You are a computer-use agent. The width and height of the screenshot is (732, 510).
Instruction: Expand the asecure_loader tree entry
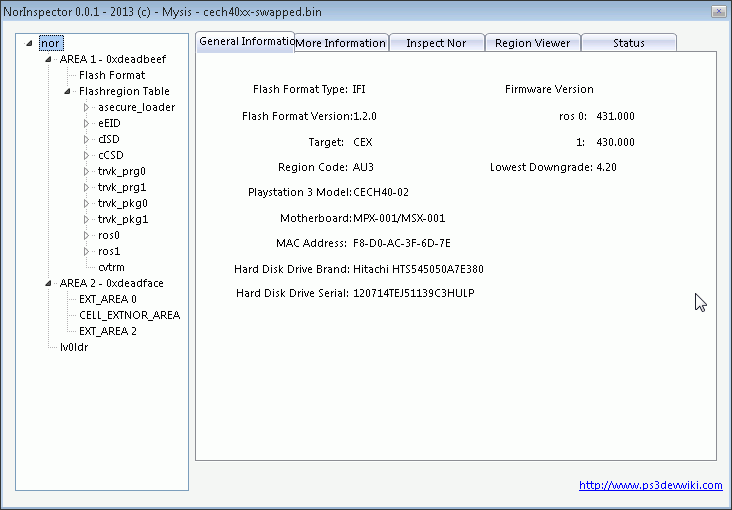coord(87,107)
